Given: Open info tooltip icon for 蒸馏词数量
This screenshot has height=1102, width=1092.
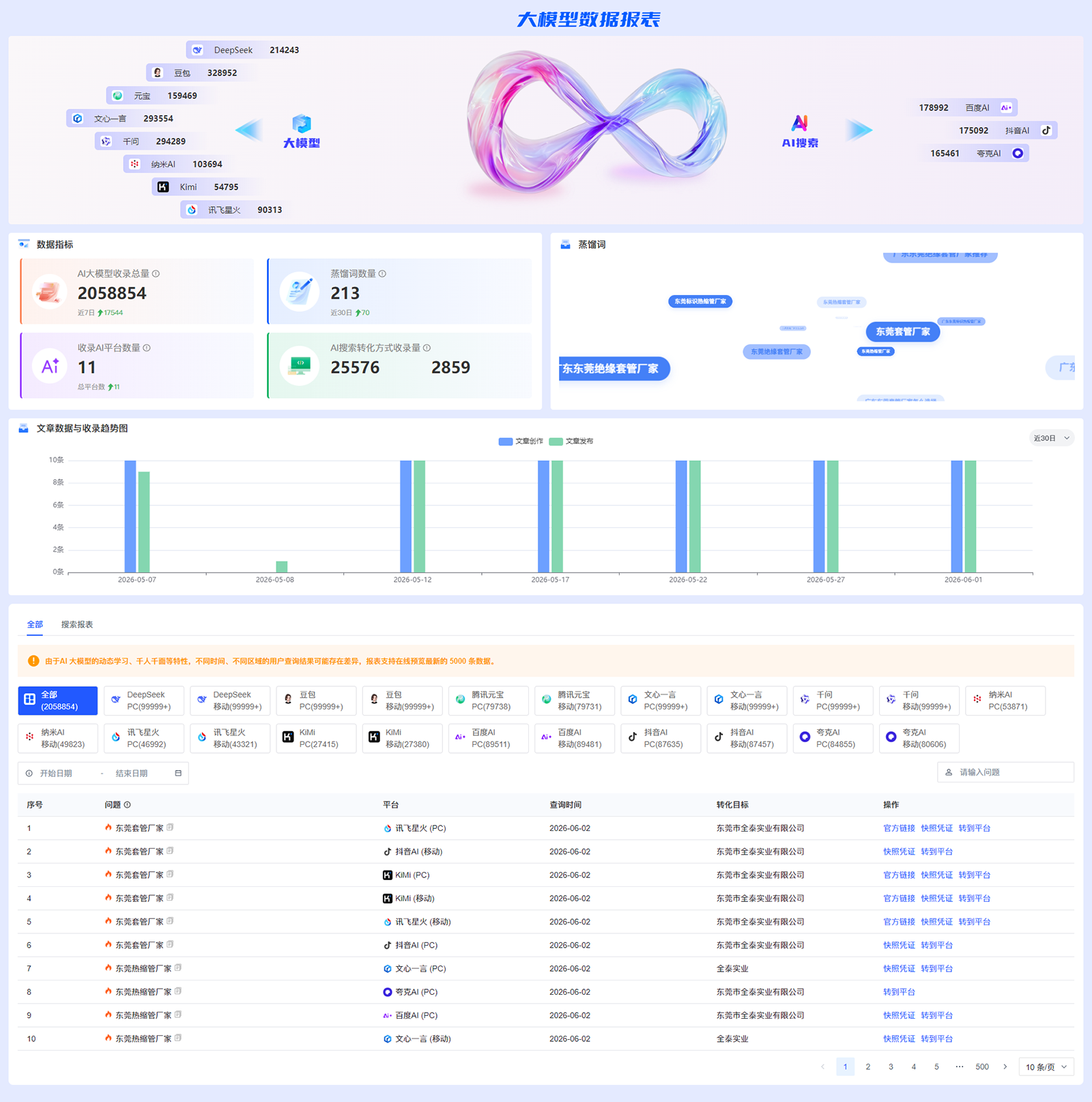Looking at the screenshot, I should click(x=382, y=274).
